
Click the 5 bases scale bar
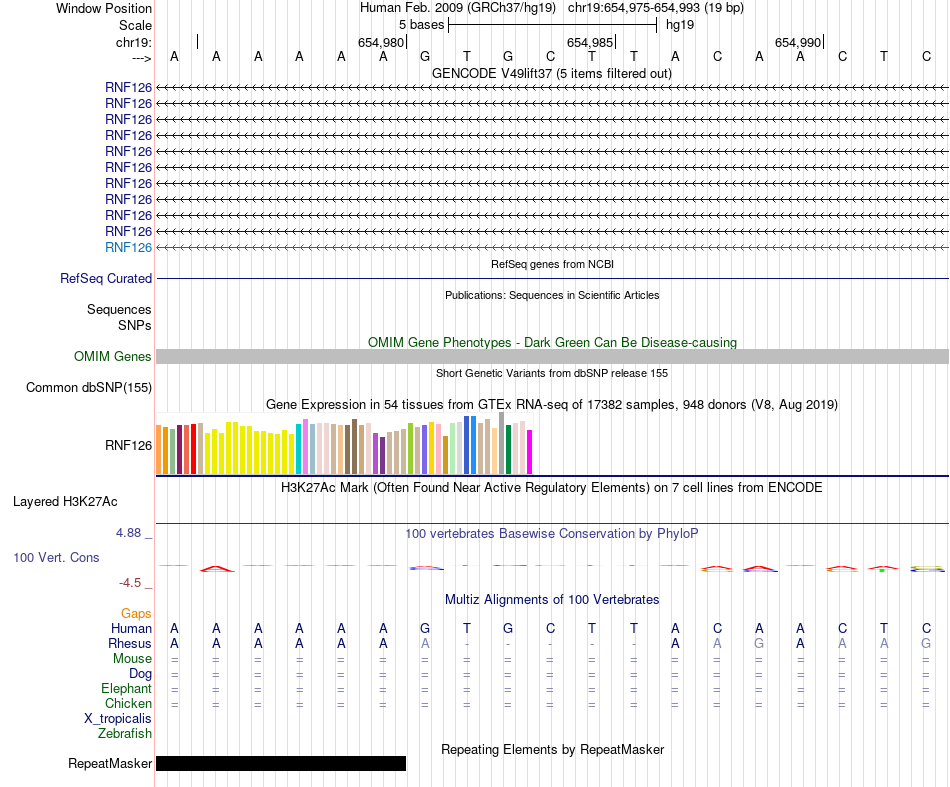pos(552,25)
